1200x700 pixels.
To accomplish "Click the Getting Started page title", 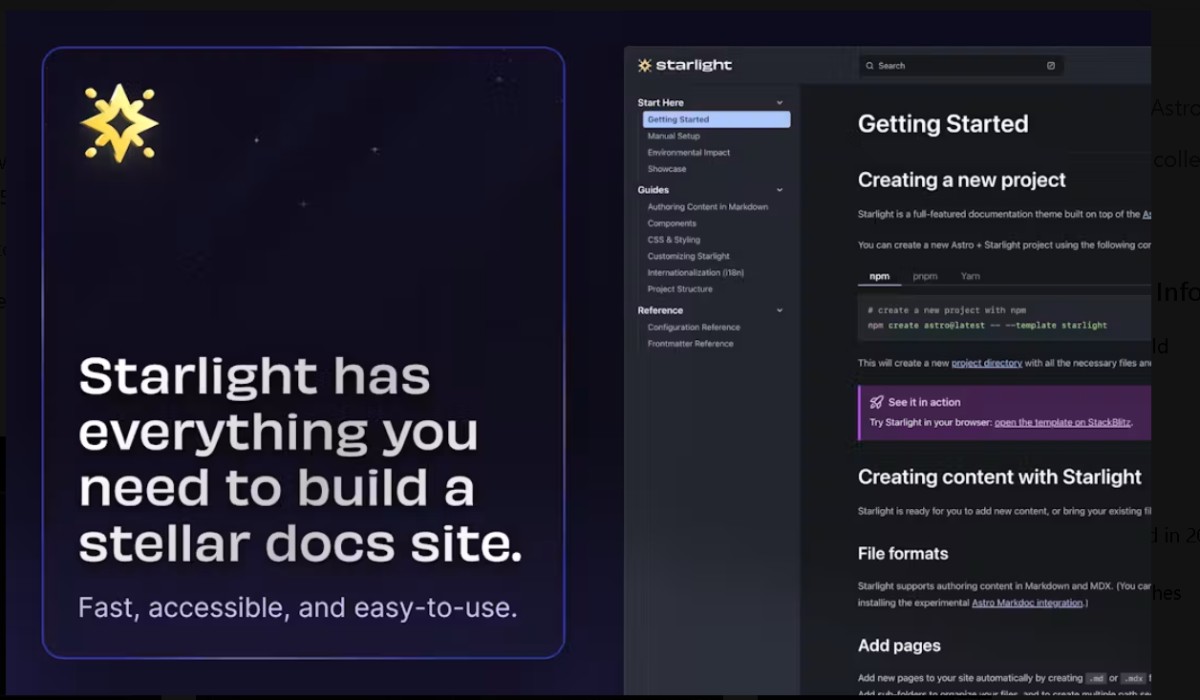I will [943, 124].
